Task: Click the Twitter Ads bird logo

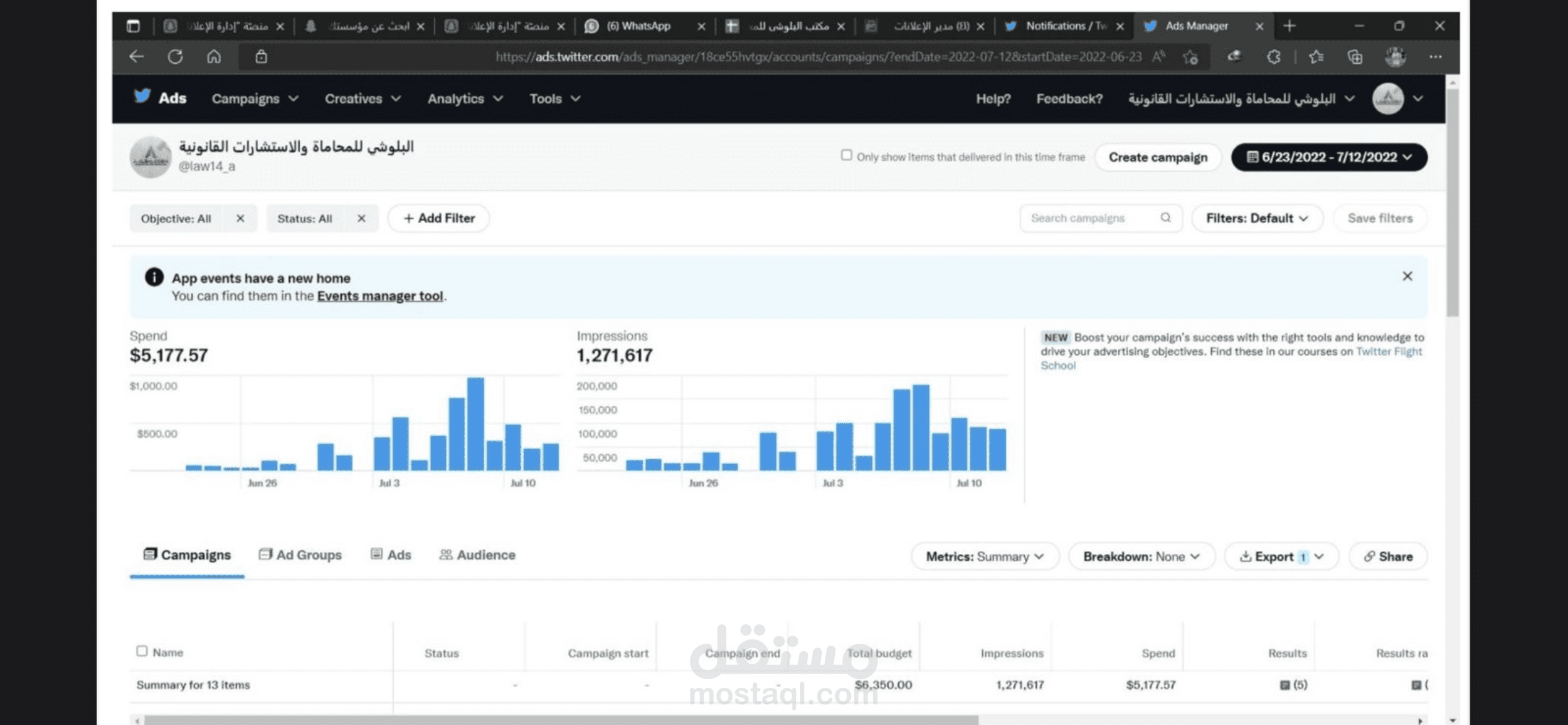Action: (x=142, y=97)
